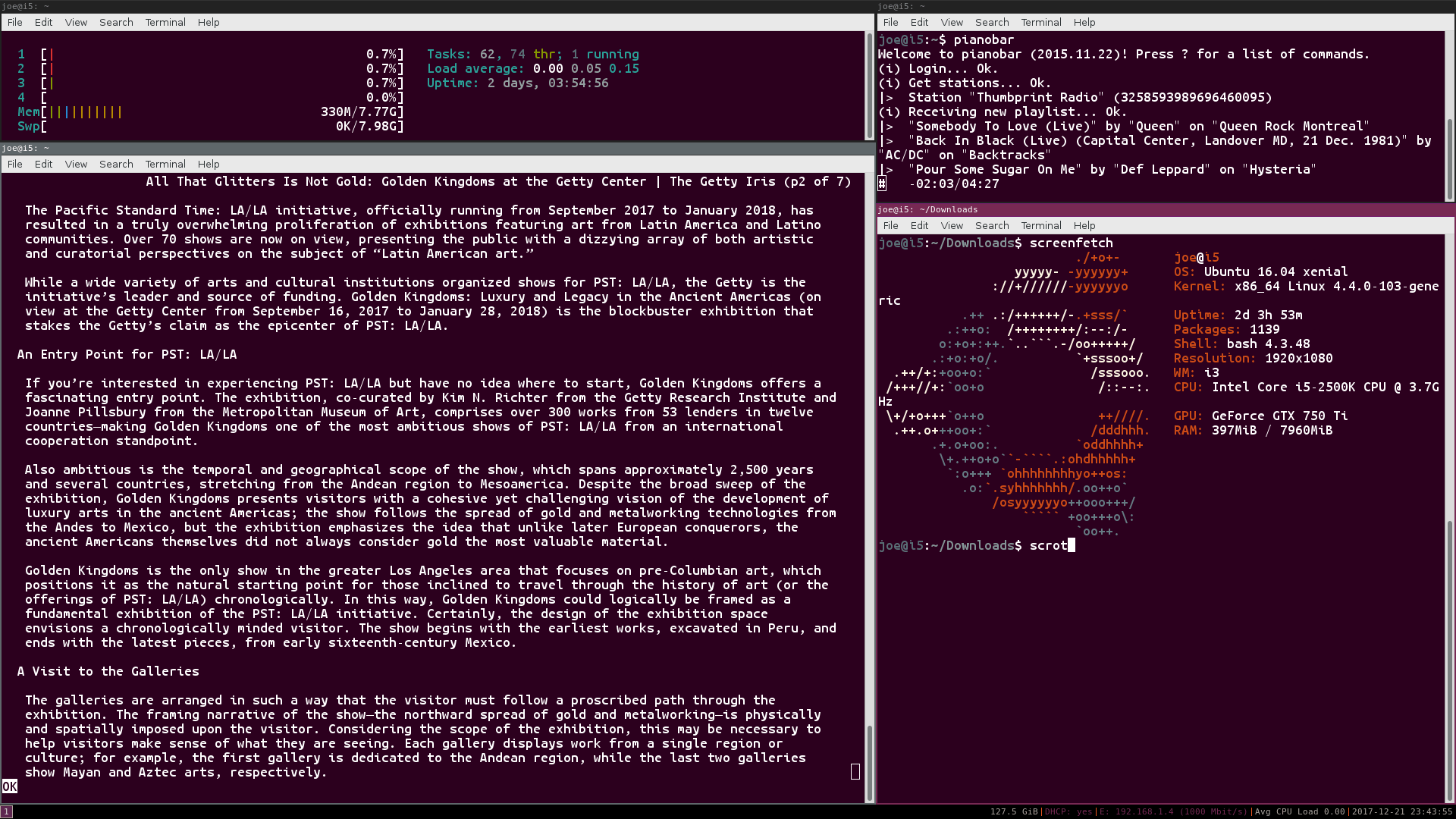Open Edit menu in Getty article terminal
The width and height of the screenshot is (1456, 819).
pos(44,164)
